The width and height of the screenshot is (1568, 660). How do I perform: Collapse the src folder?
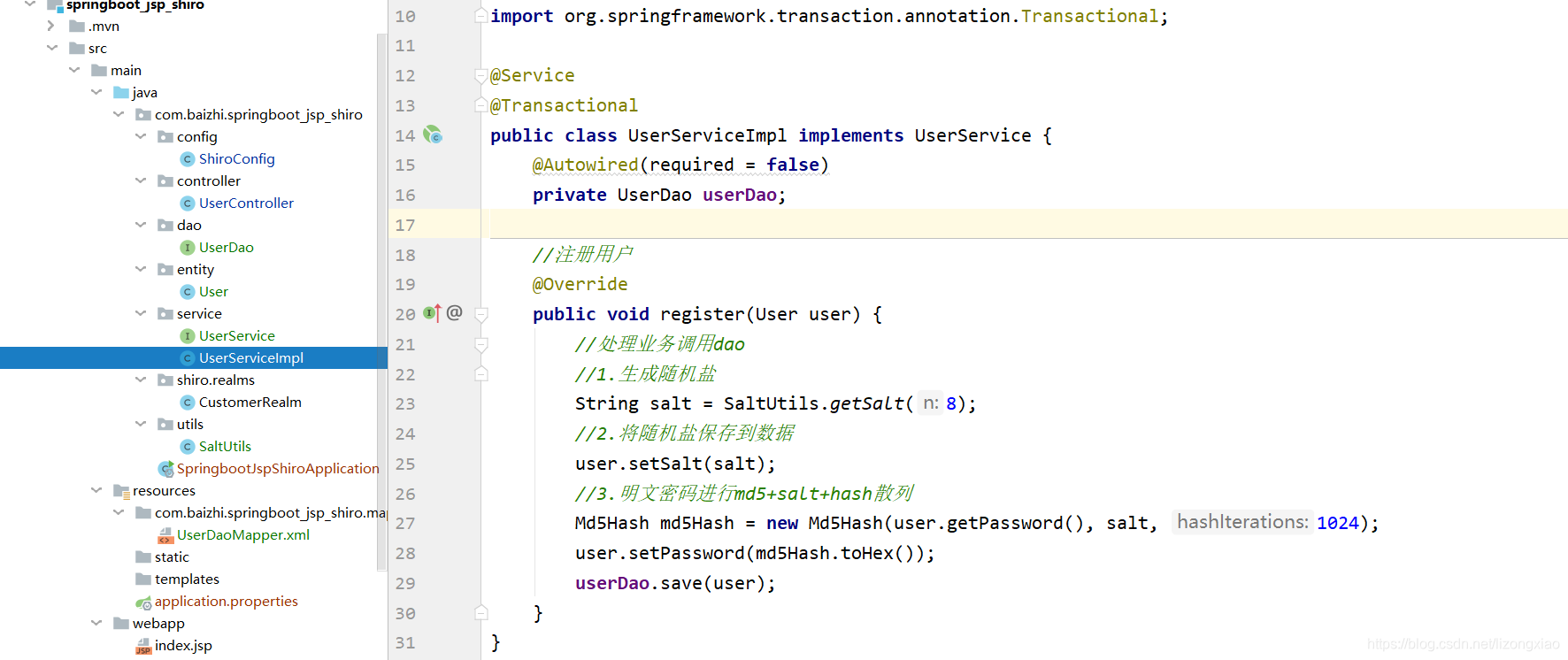point(52,48)
